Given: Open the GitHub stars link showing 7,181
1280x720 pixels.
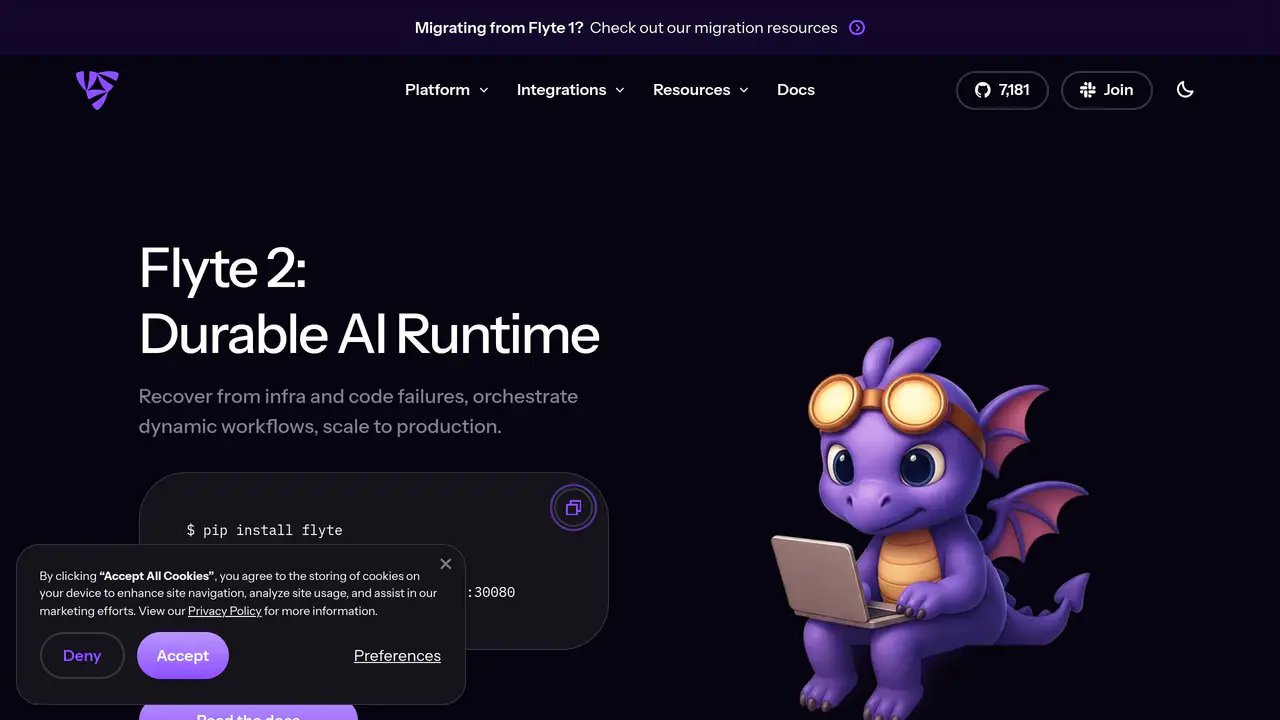Looking at the screenshot, I should [1002, 90].
